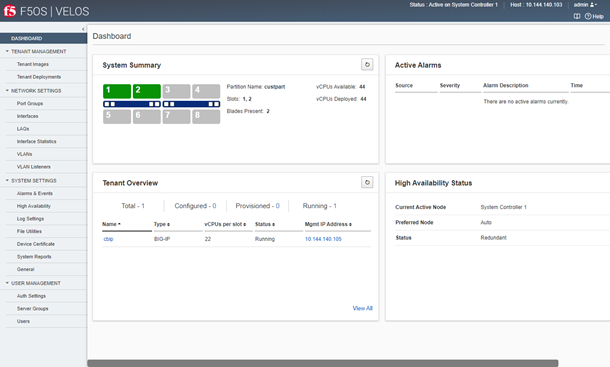Open Users page

[x=23, y=321]
